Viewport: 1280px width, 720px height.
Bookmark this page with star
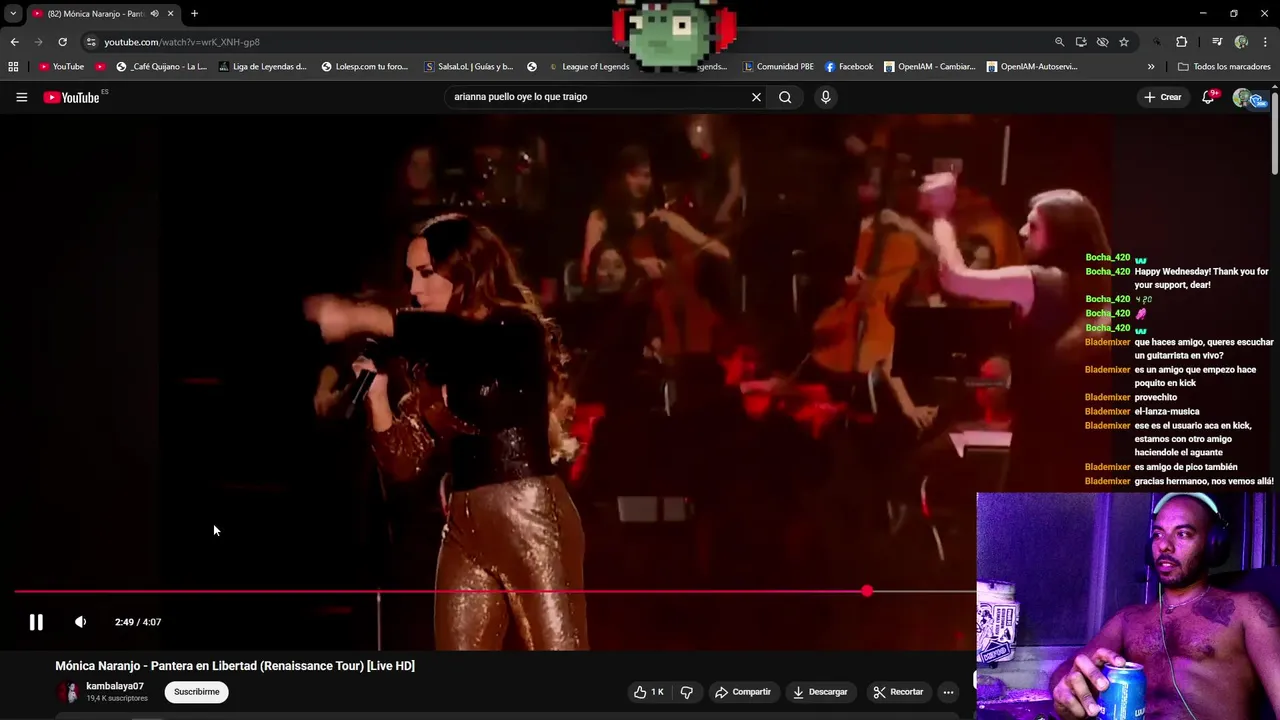point(1124,42)
